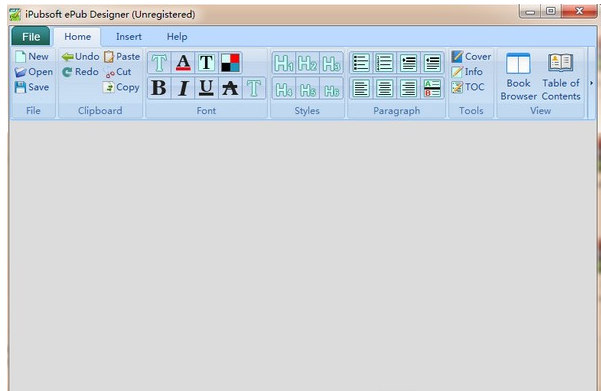
Task: Open the File menu
Action: pos(31,36)
